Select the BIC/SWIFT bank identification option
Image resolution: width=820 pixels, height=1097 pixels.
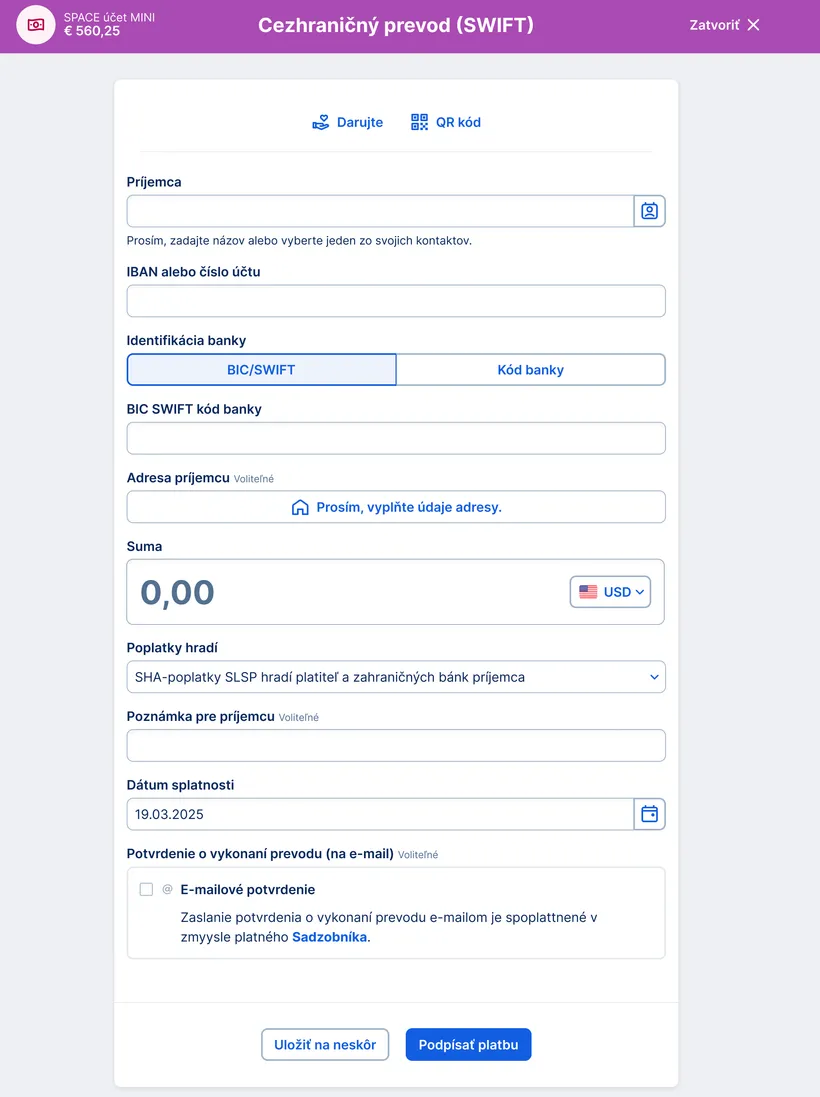click(261, 370)
